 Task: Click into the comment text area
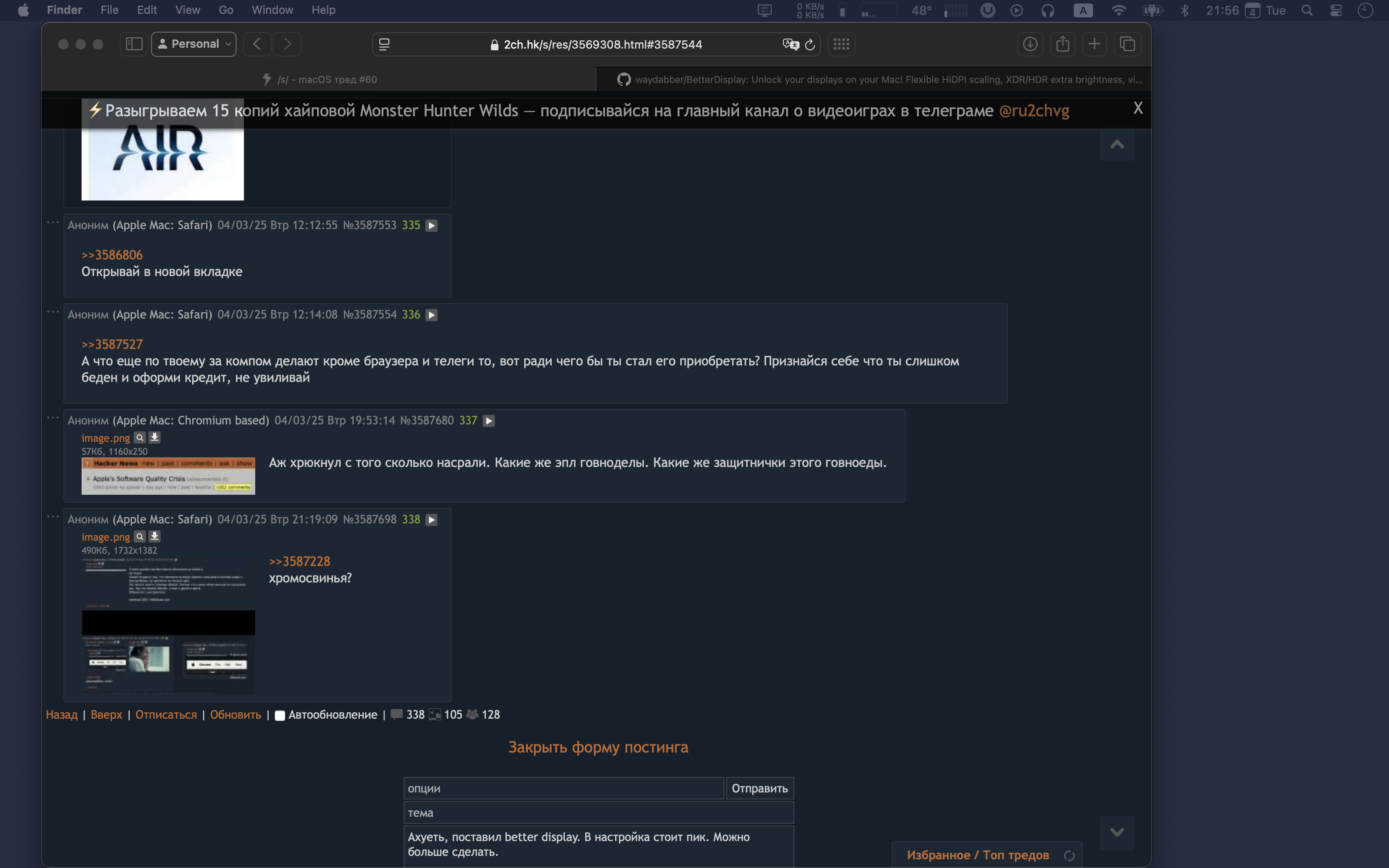pyautogui.click(x=599, y=846)
